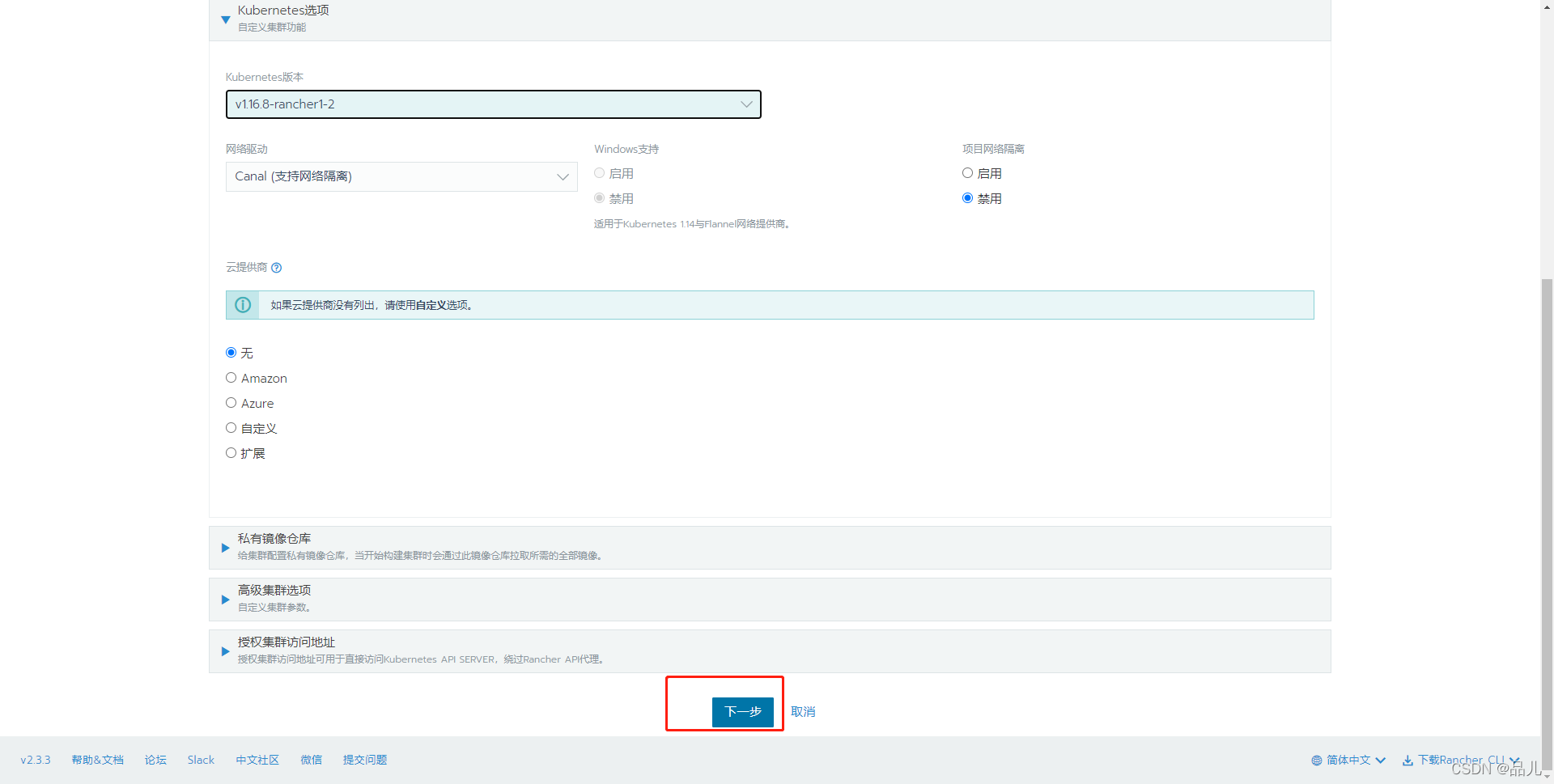Click the info icon in the cloud provider notice
Image resolution: width=1554 pixels, height=784 pixels.
[243, 305]
